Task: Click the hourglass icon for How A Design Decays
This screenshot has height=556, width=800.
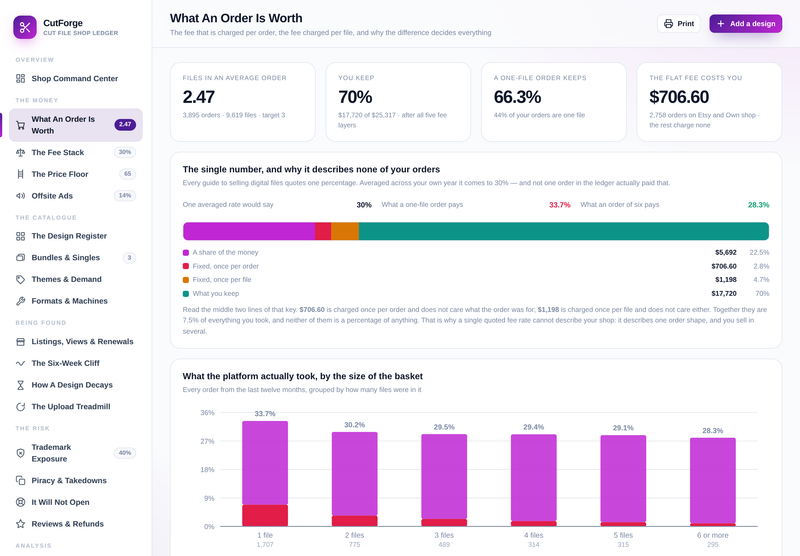Action: click(x=20, y=385)
